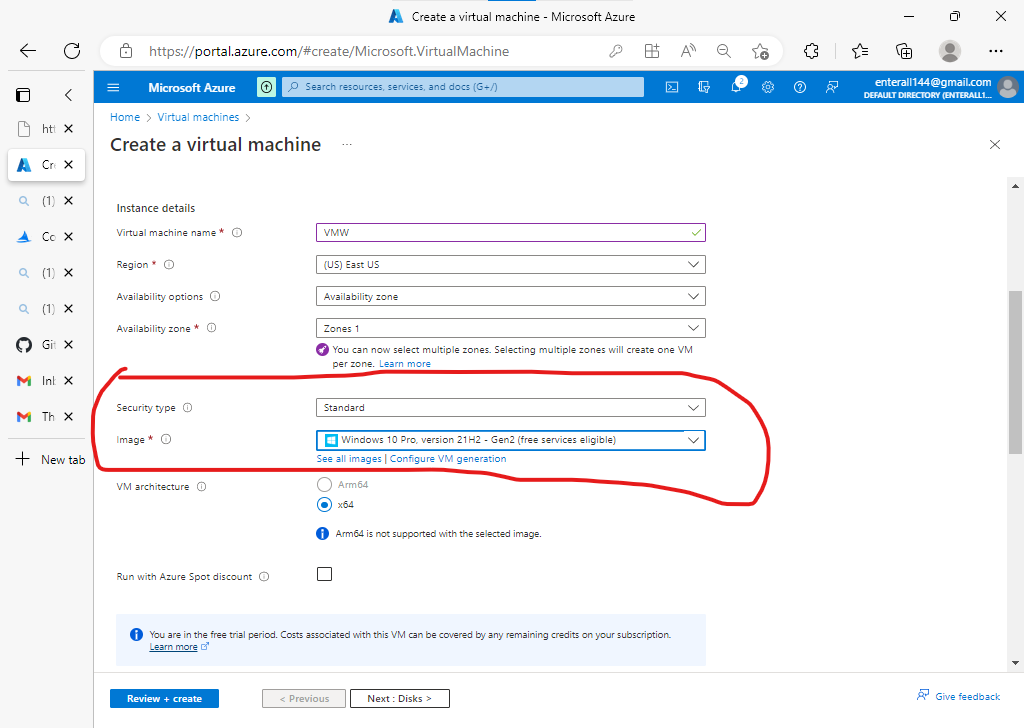Enable Run with Azure Spot discount
The width and height of the screenshot is (1024, 728).
pos(324,573)
